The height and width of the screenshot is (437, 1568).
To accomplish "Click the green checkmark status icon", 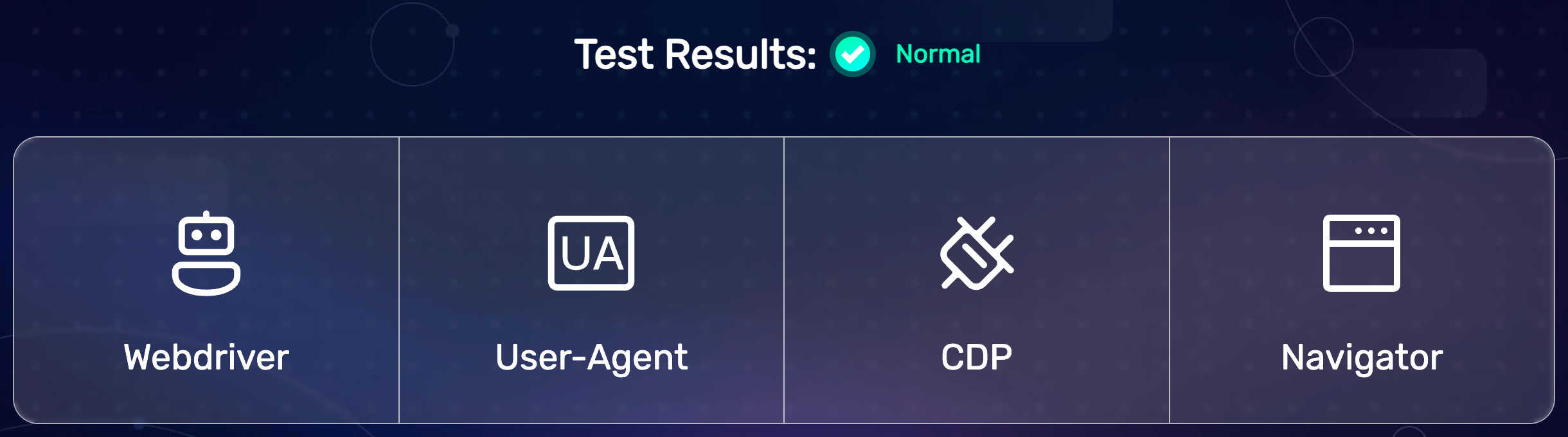I will 853,54.
